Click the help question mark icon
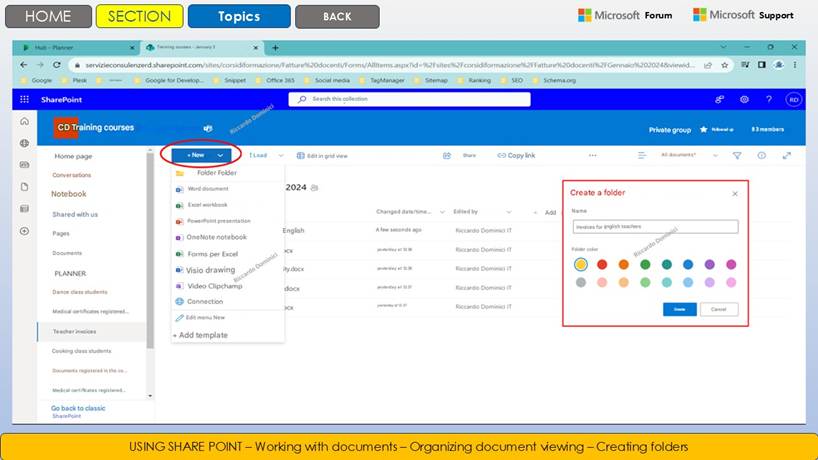Image resolution: width=818 pixels, height=460 pixels. tap(768, 99)
